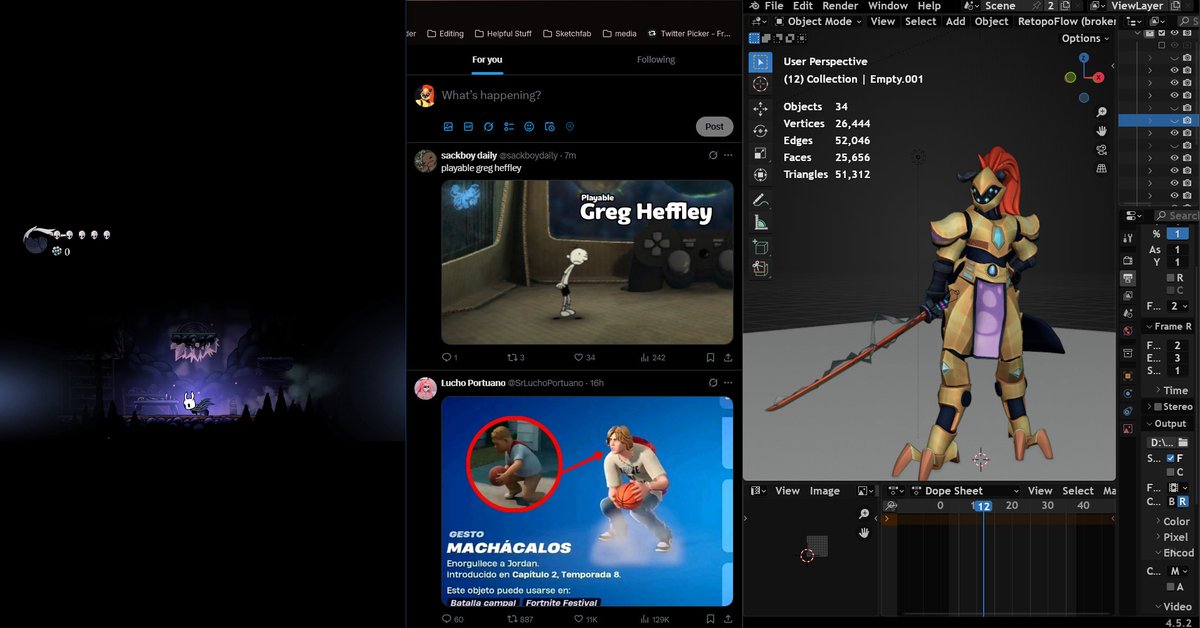The image size is (1200, 628).
Task: Like the sackboy daily post
Action: tap(578, 357)
